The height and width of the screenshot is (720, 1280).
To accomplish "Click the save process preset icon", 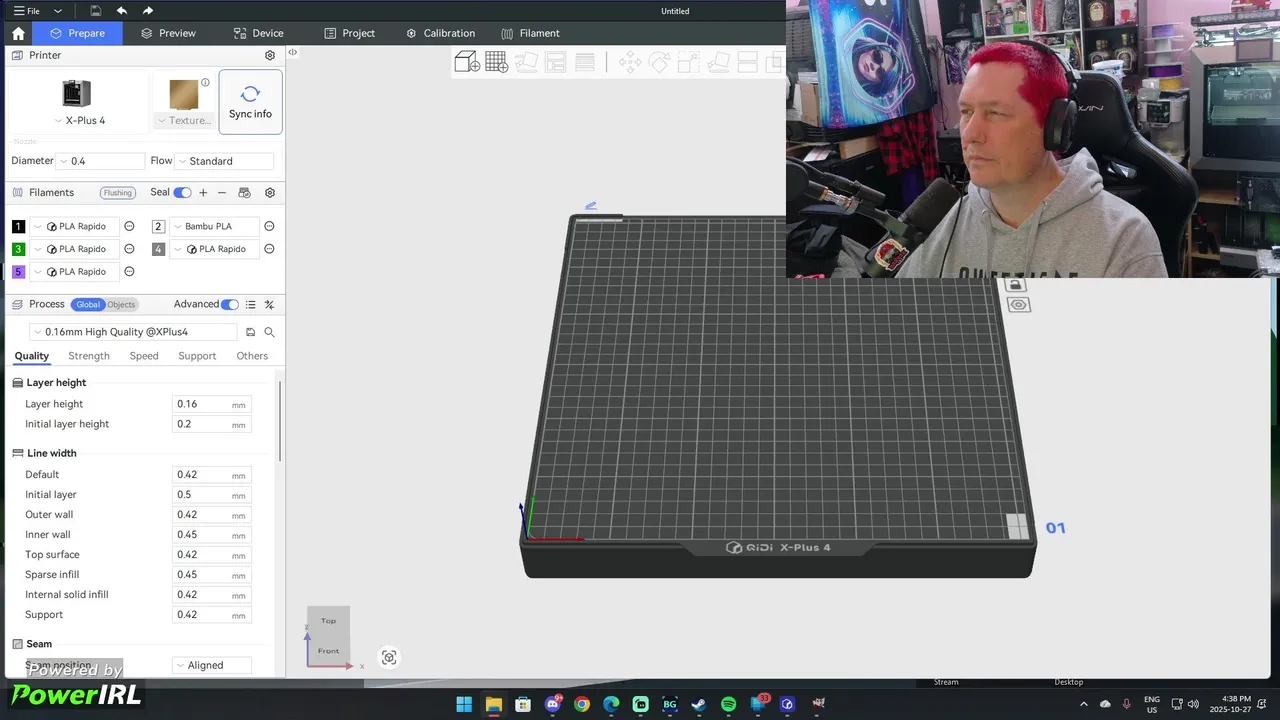I will [250, 332].
